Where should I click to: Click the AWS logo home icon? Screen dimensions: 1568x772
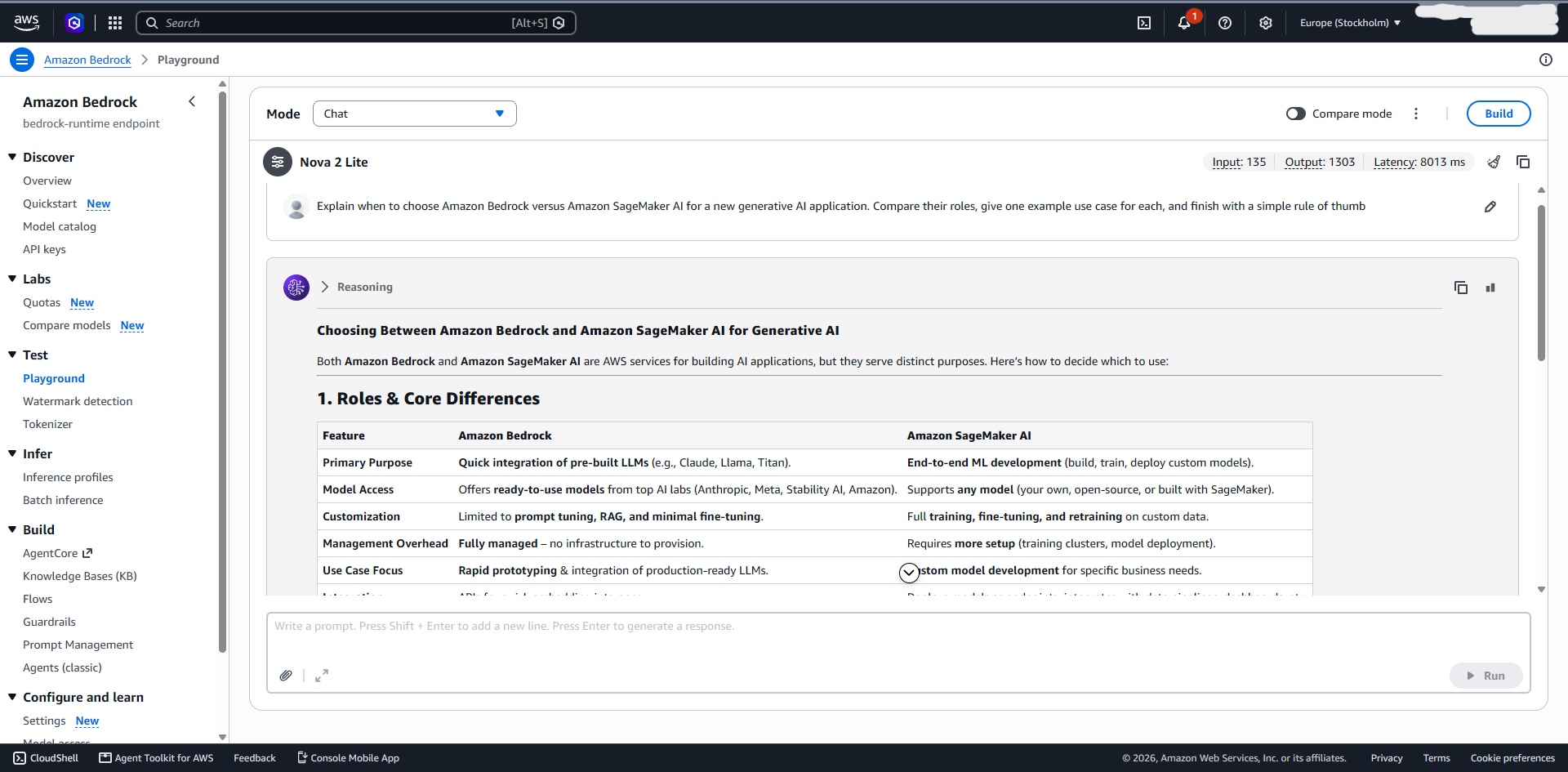point(26,23)
